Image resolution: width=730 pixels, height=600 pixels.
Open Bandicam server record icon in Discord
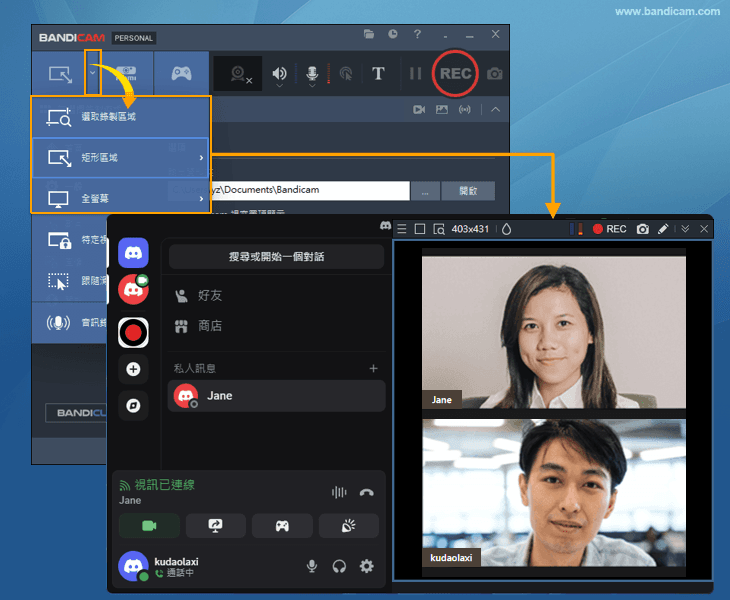[133, 333]
